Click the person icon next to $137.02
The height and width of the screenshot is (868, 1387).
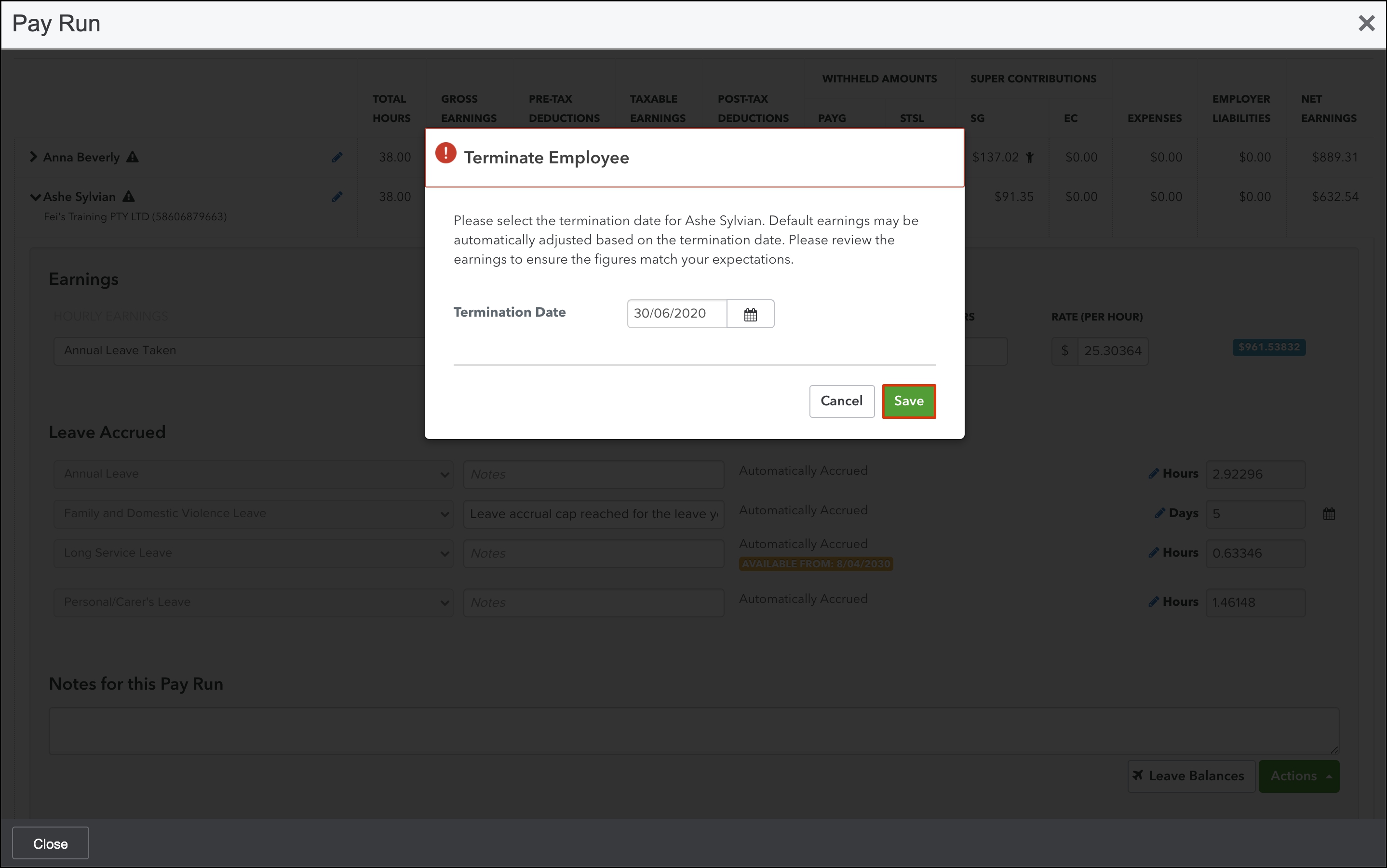click(x=1029, y=157)
